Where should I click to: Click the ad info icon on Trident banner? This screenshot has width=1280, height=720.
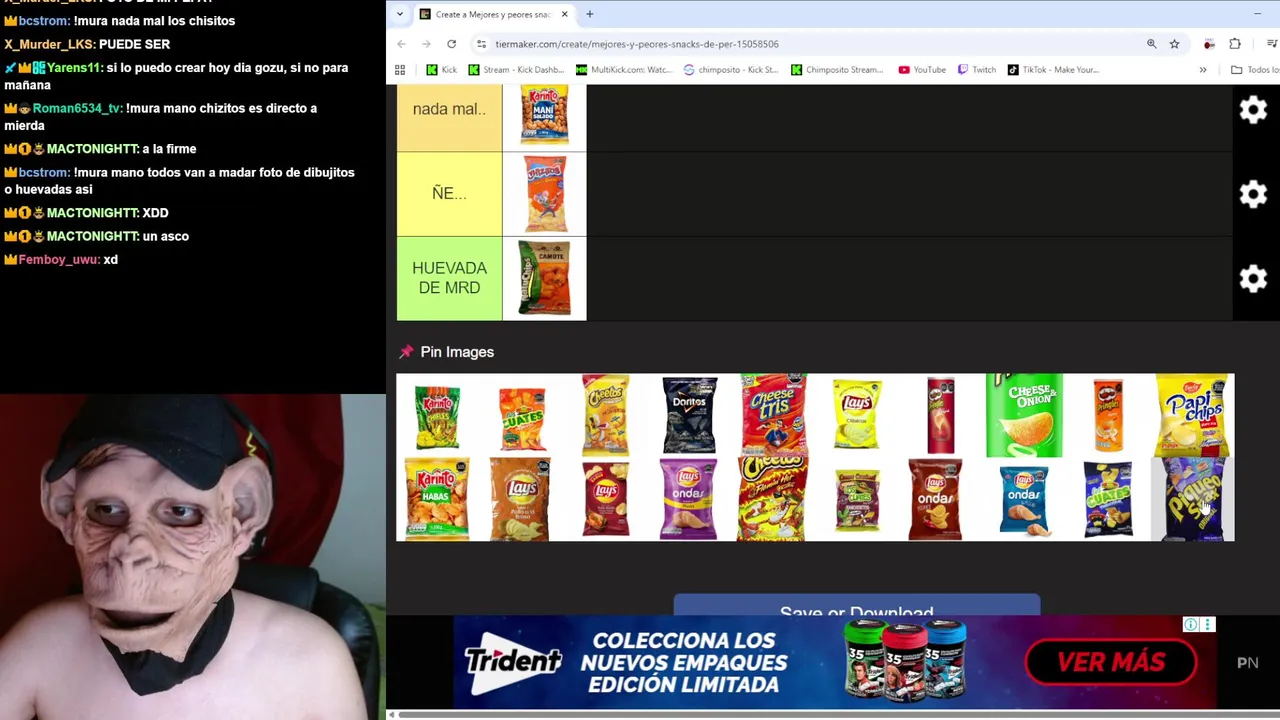pyautogui.click(x=1190, y=625)
